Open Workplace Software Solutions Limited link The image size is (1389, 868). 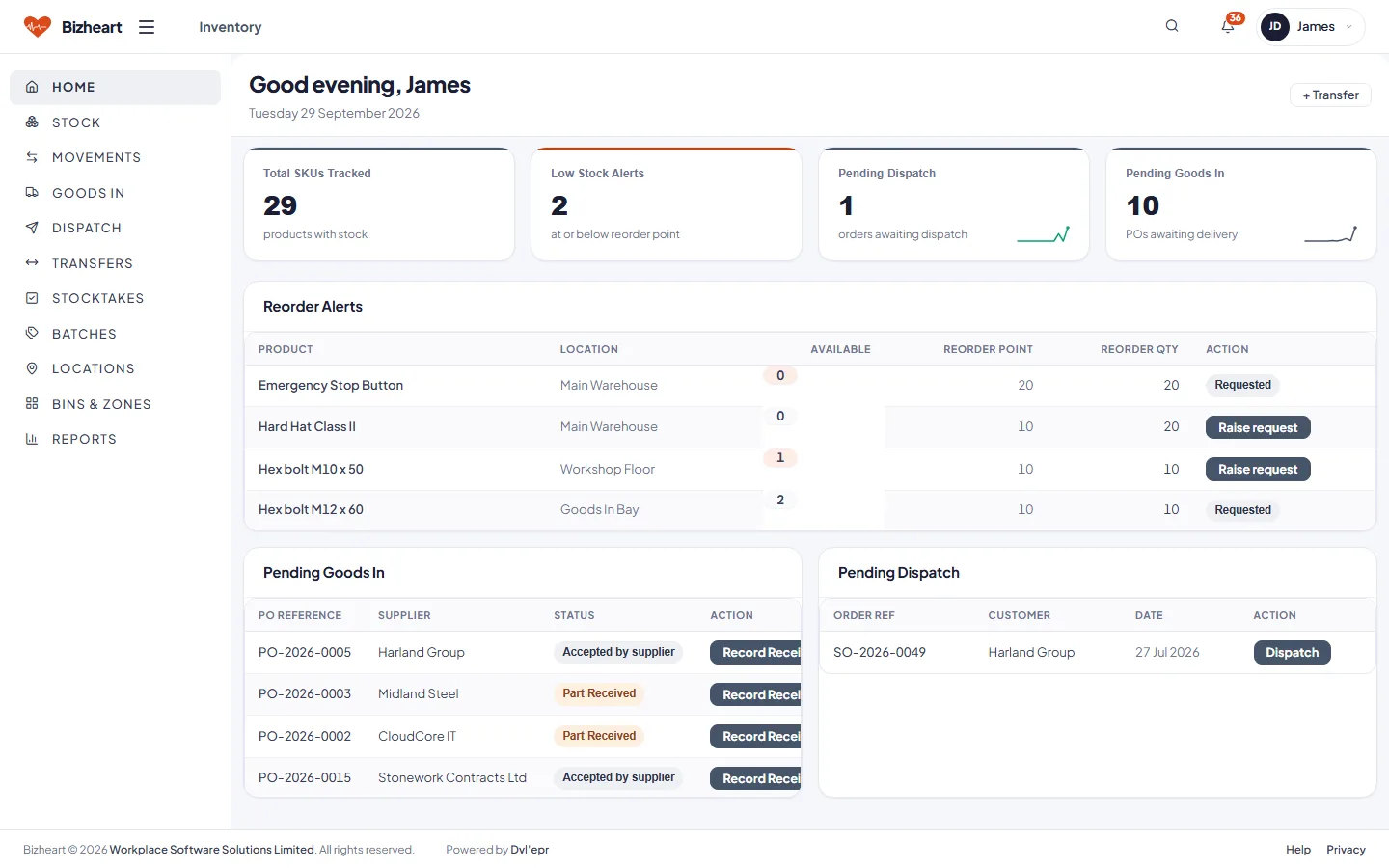pyautogui.click(x=212, y=850)
